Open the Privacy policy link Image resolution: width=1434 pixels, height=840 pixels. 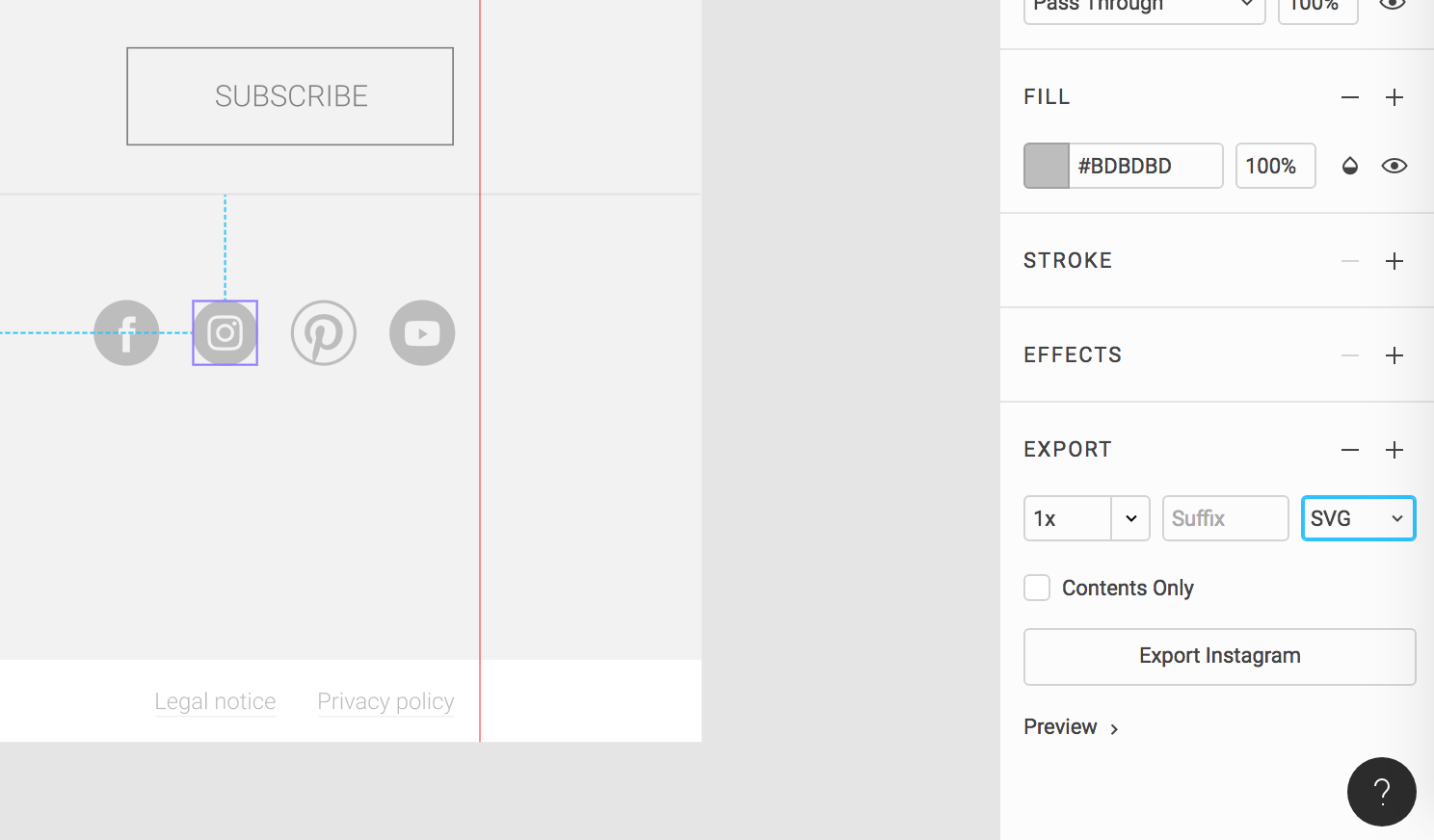click(x=385, y=701)
